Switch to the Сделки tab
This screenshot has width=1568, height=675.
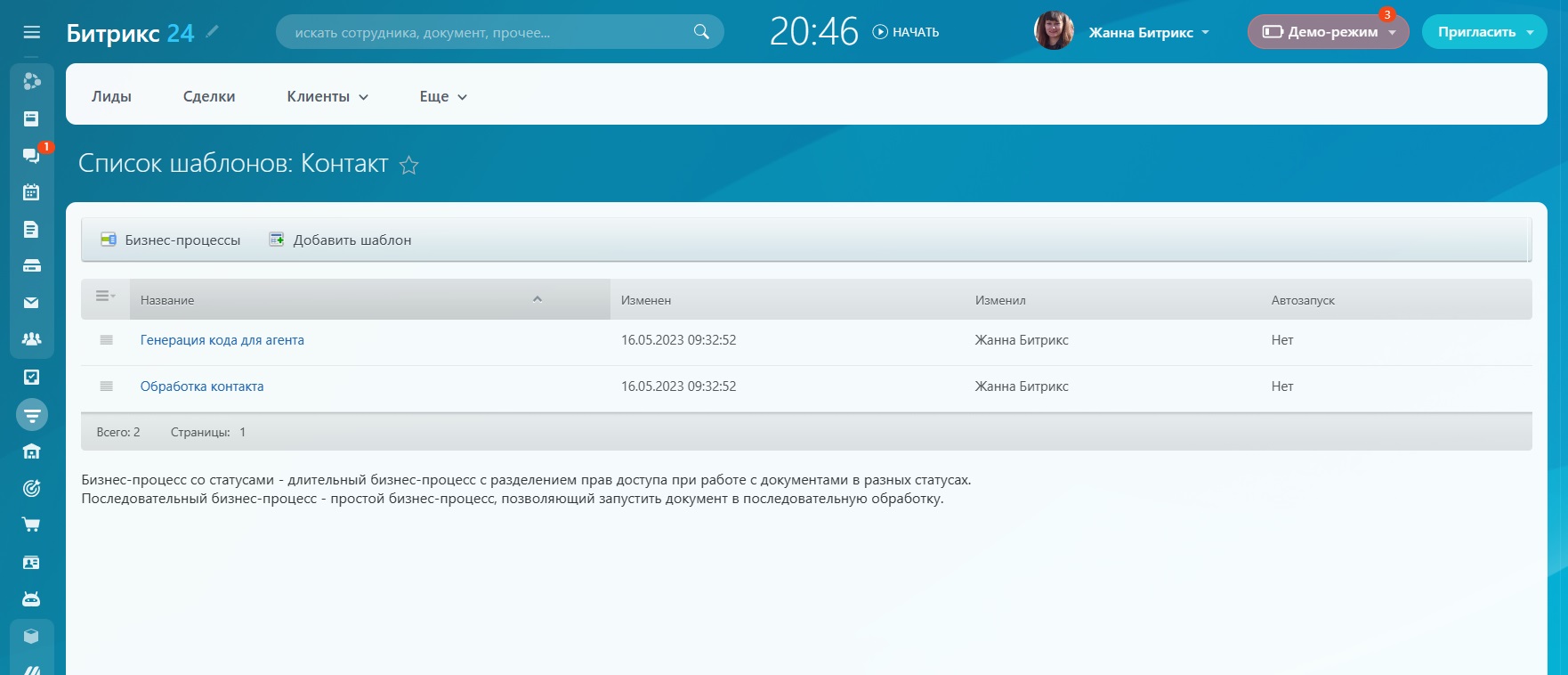pyautogui.click(x=209, y=97)
